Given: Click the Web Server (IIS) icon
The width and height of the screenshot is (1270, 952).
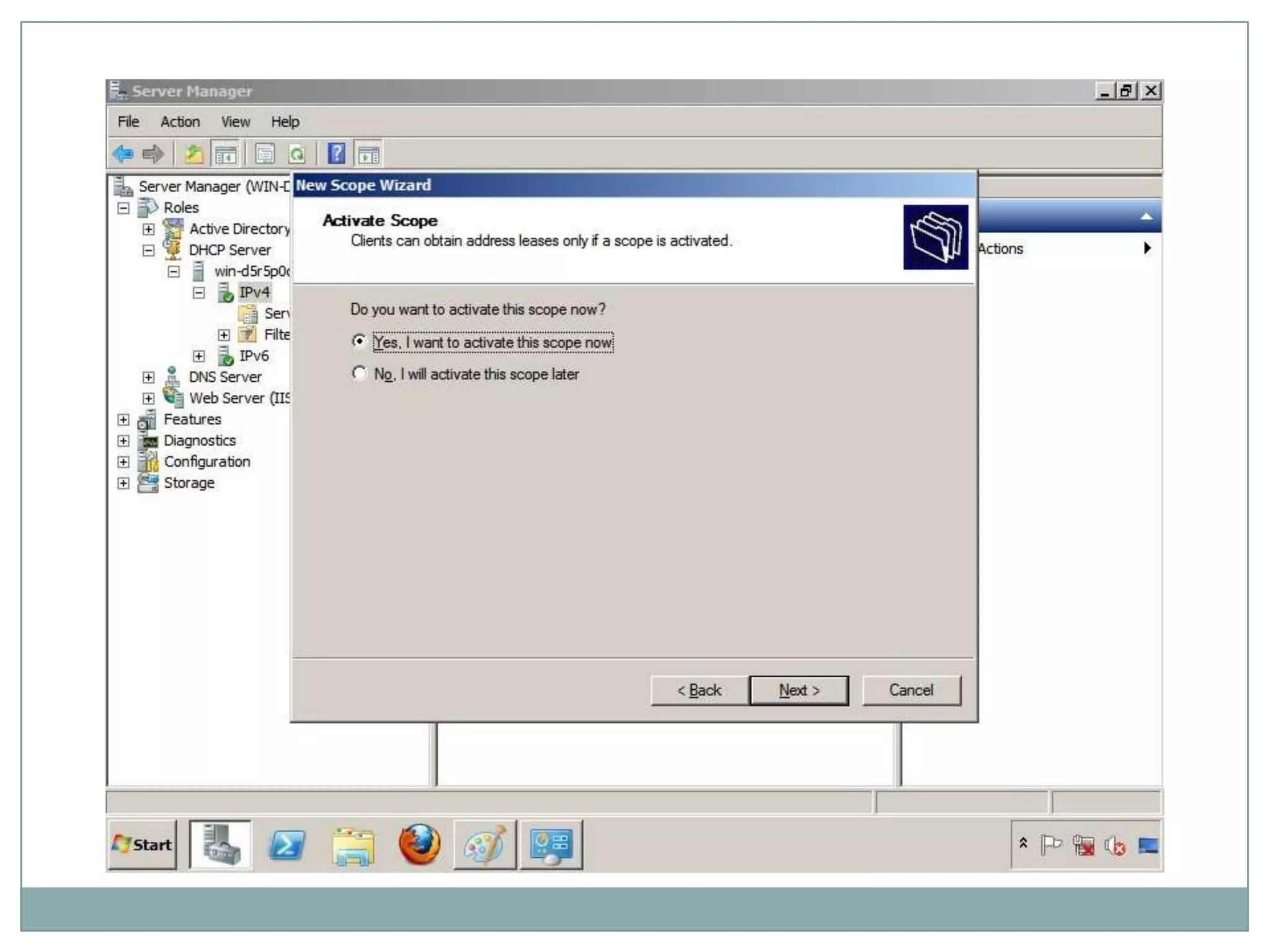Looking at the screenshot, I should click(173, 397).
